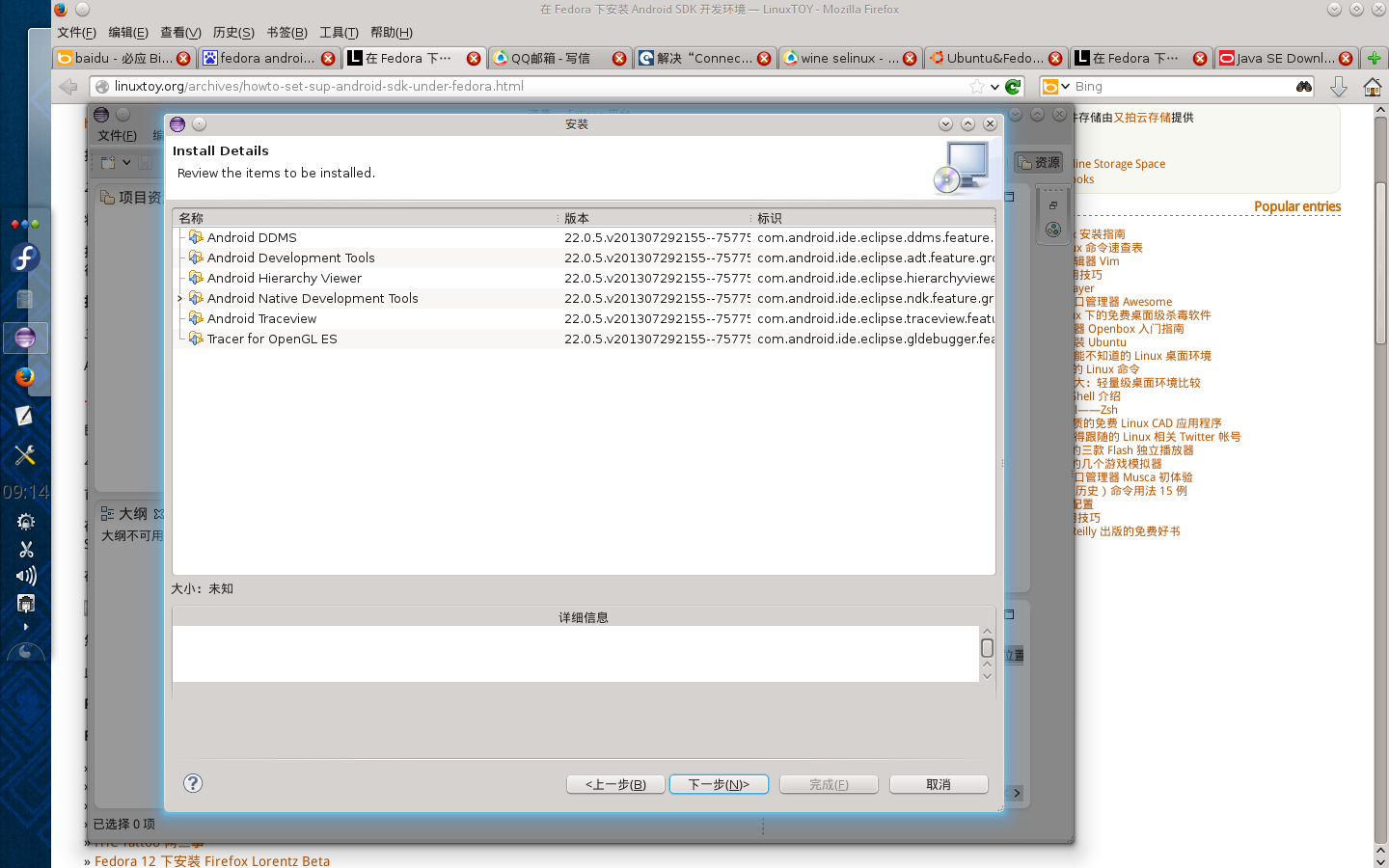Click the 版本 column header

pos(654,218)
